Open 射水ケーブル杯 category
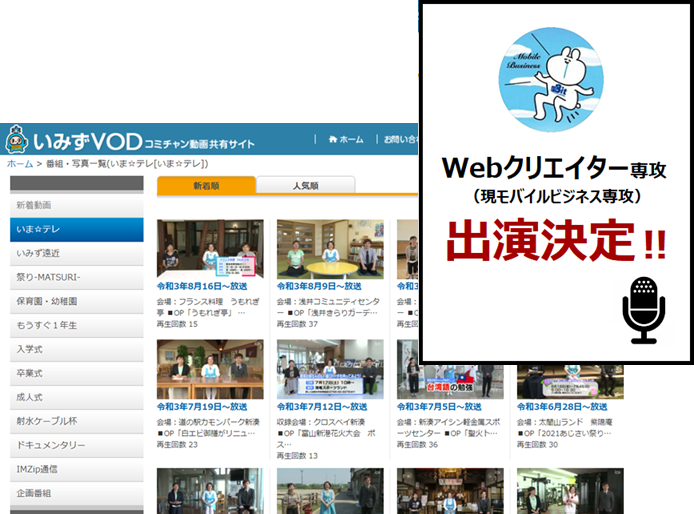 [x=77, y=421]
